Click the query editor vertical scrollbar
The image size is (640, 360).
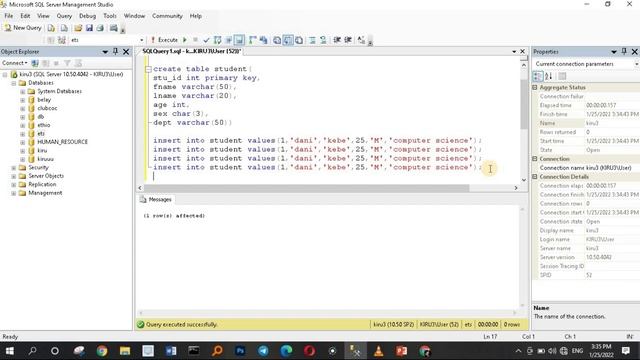pos(524,104)
